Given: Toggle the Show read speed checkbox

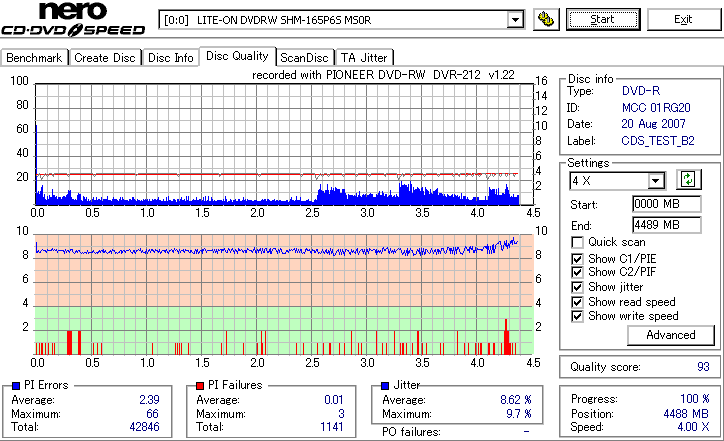Looking at the screenshot, I should (x=577, y=302).
